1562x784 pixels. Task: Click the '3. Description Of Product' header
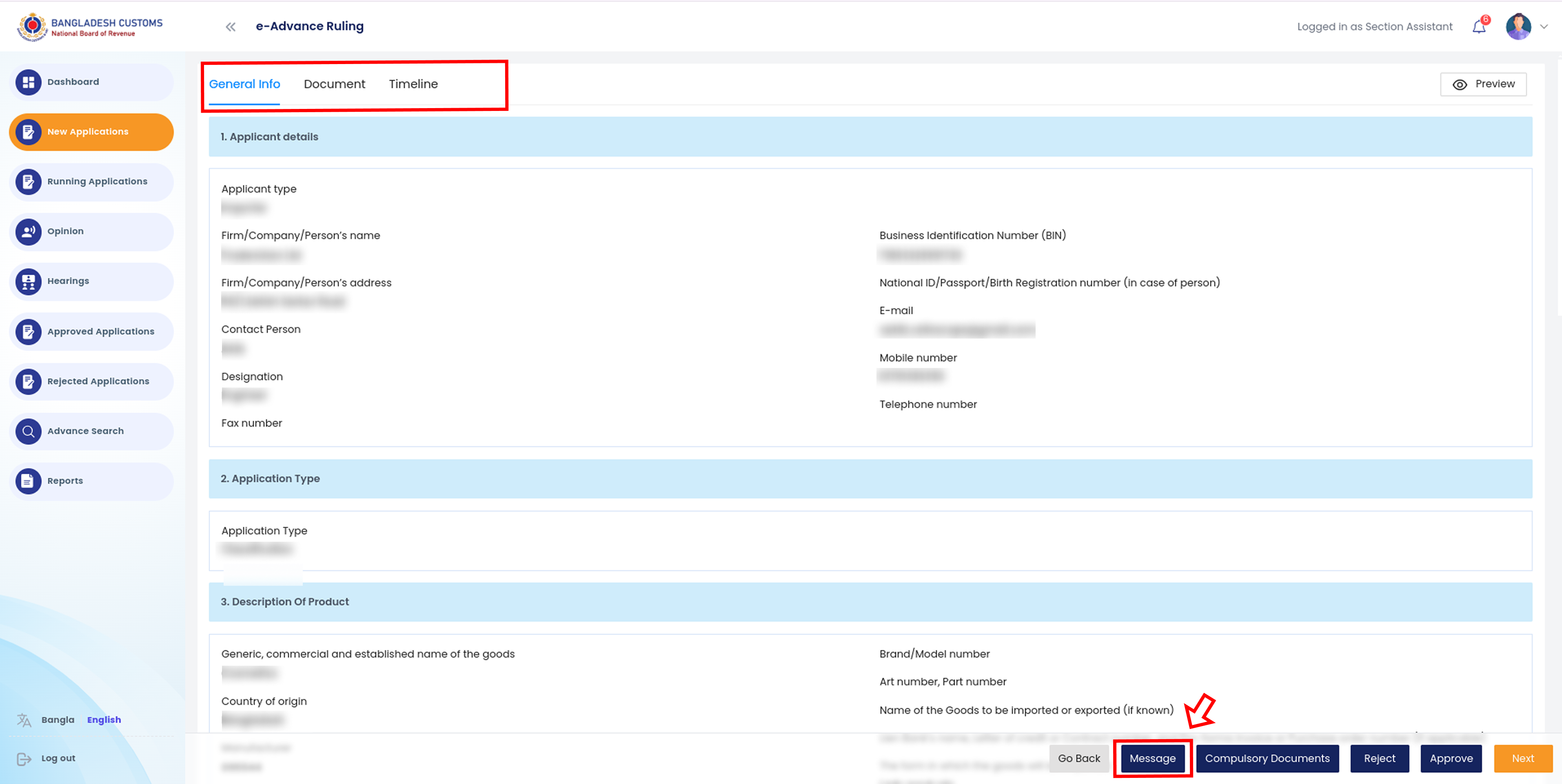(870, 602)
